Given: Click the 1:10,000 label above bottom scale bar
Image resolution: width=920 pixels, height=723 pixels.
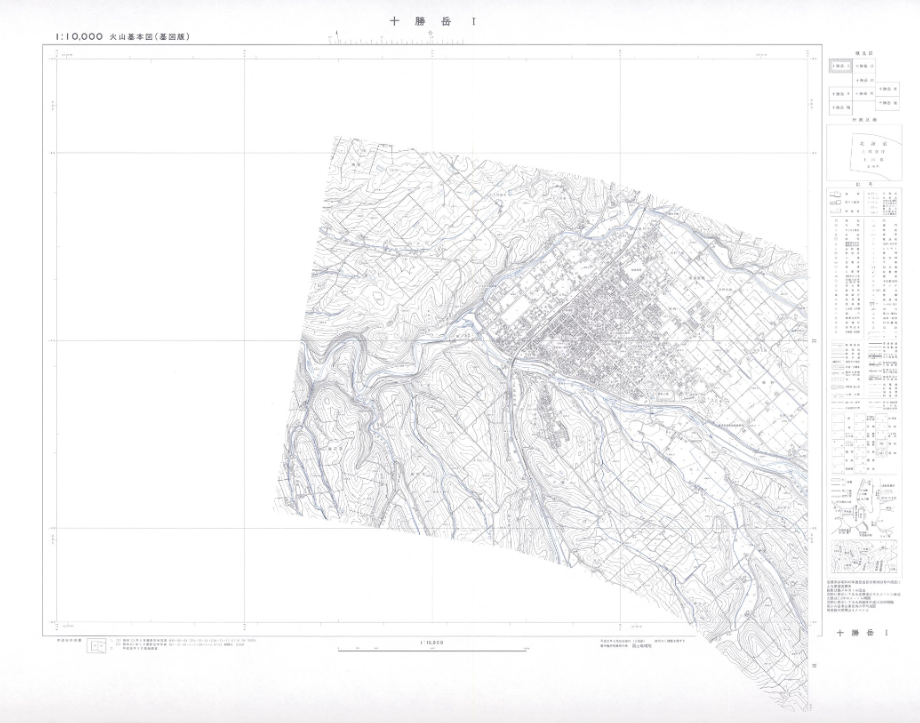Looking at the screenshot, I should (x=432, y=643).
